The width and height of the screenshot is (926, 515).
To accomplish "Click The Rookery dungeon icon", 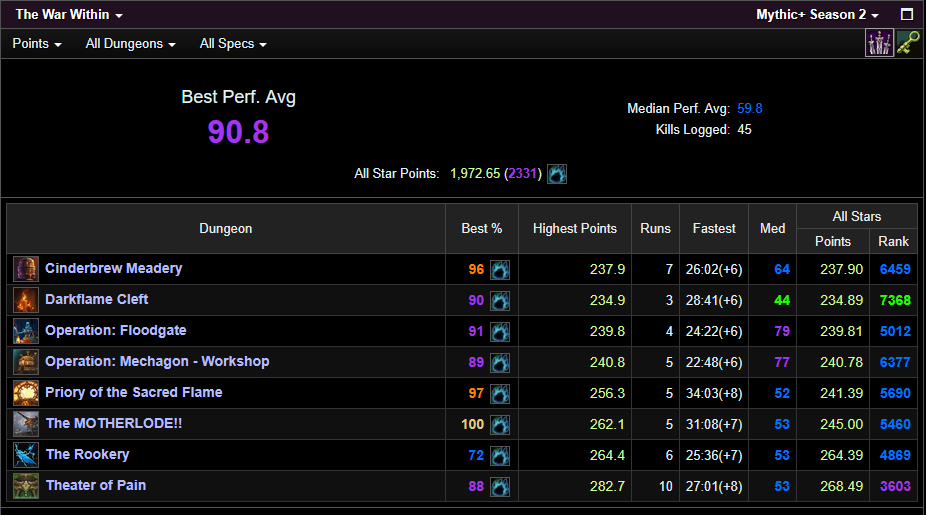I will [x=26, y=455].
